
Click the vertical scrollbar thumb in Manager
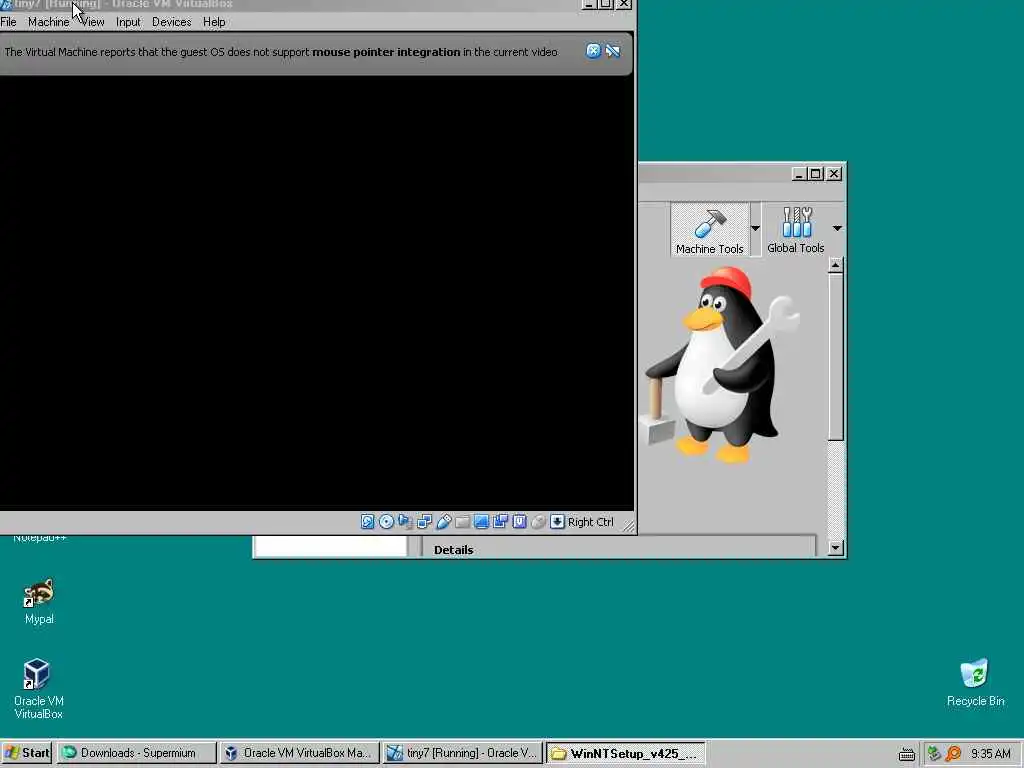click(x=835, y=357)
